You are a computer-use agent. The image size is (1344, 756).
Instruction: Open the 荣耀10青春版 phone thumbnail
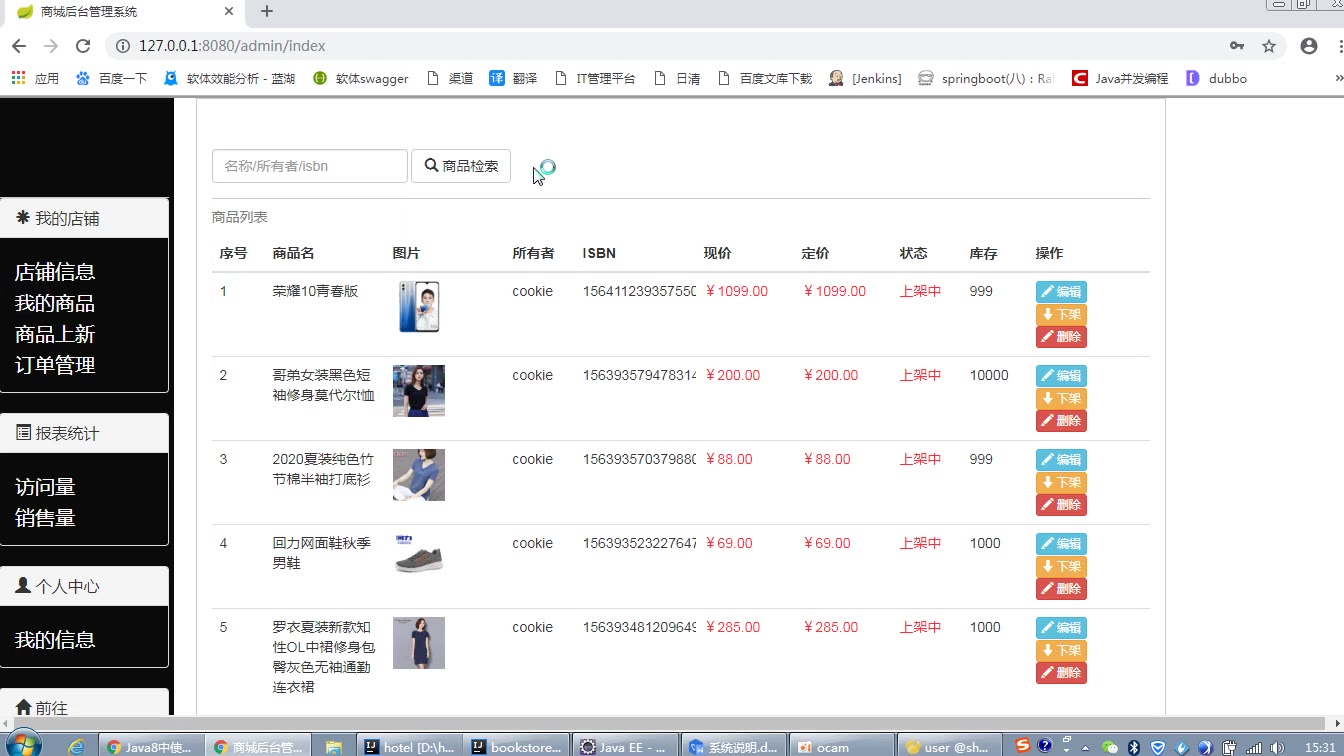(419, 306)
